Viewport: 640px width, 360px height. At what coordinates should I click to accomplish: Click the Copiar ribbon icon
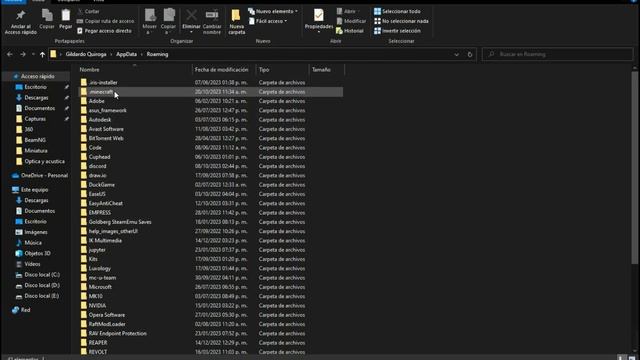pyautogui.click(x=47, y=20)
